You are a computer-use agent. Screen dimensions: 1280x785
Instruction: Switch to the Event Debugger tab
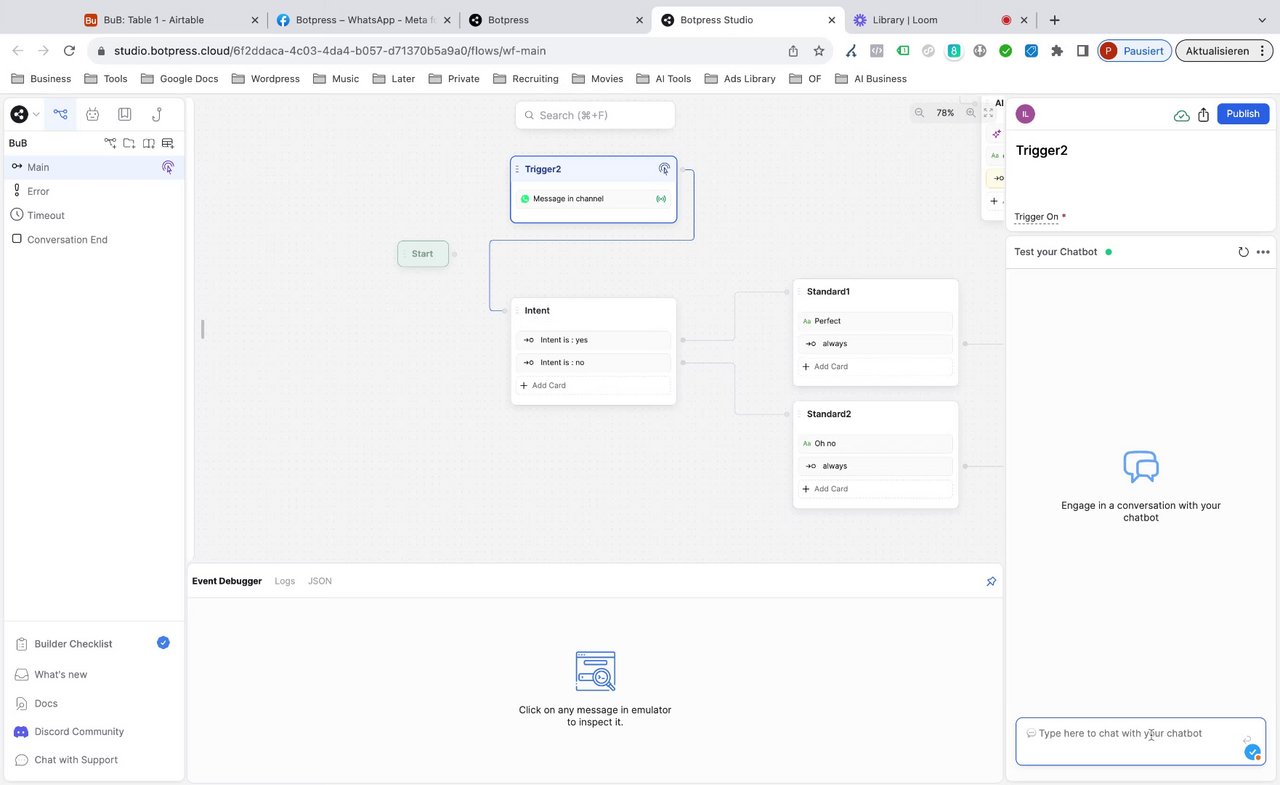tap(227, 581)
